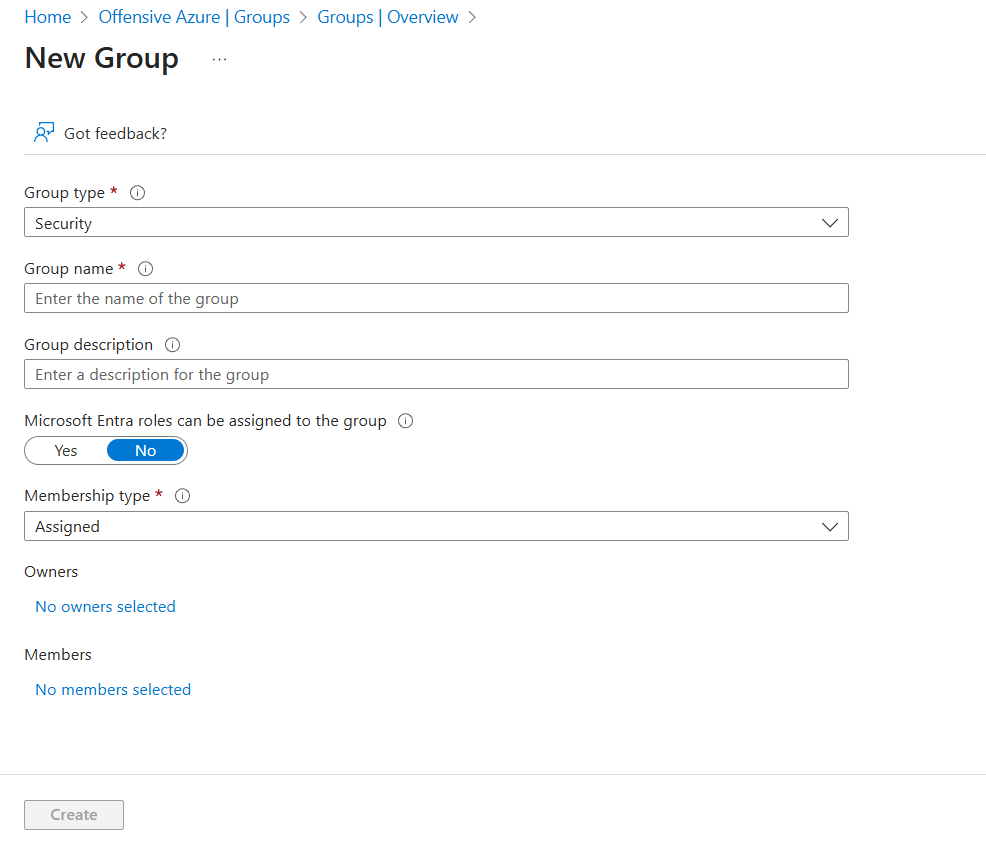Open the Group type Security dropdown
Screen dimensions: 986x843
tap(436, 223)
